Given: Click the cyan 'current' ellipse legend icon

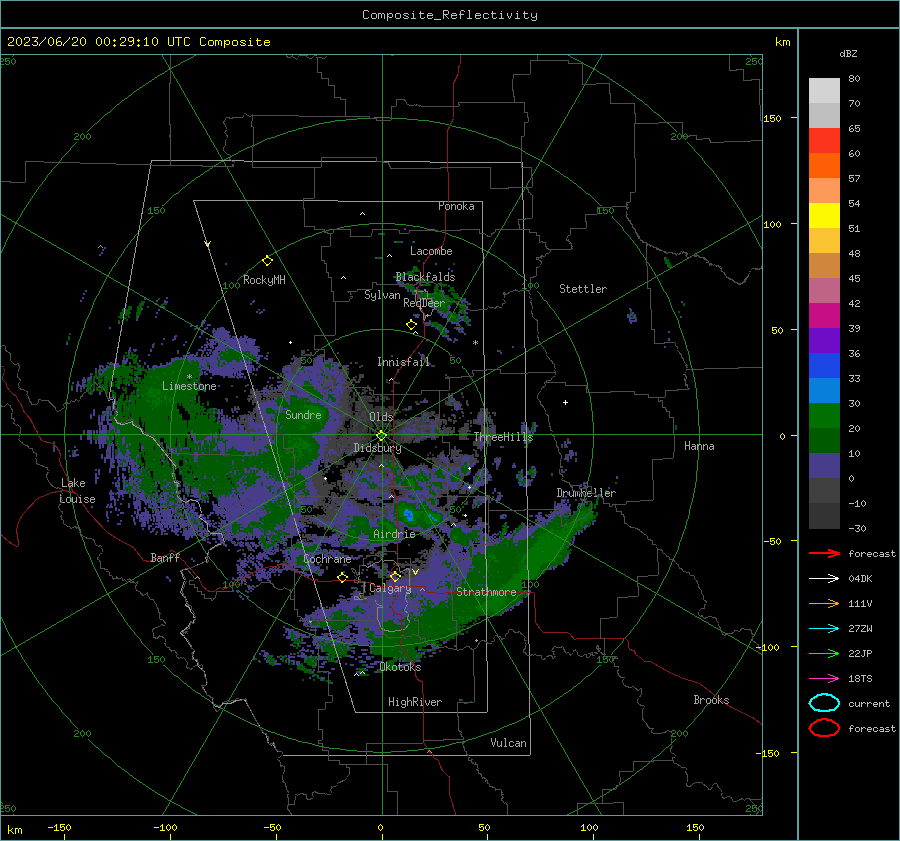Looking at the screenshot, I should click(824, 703).
